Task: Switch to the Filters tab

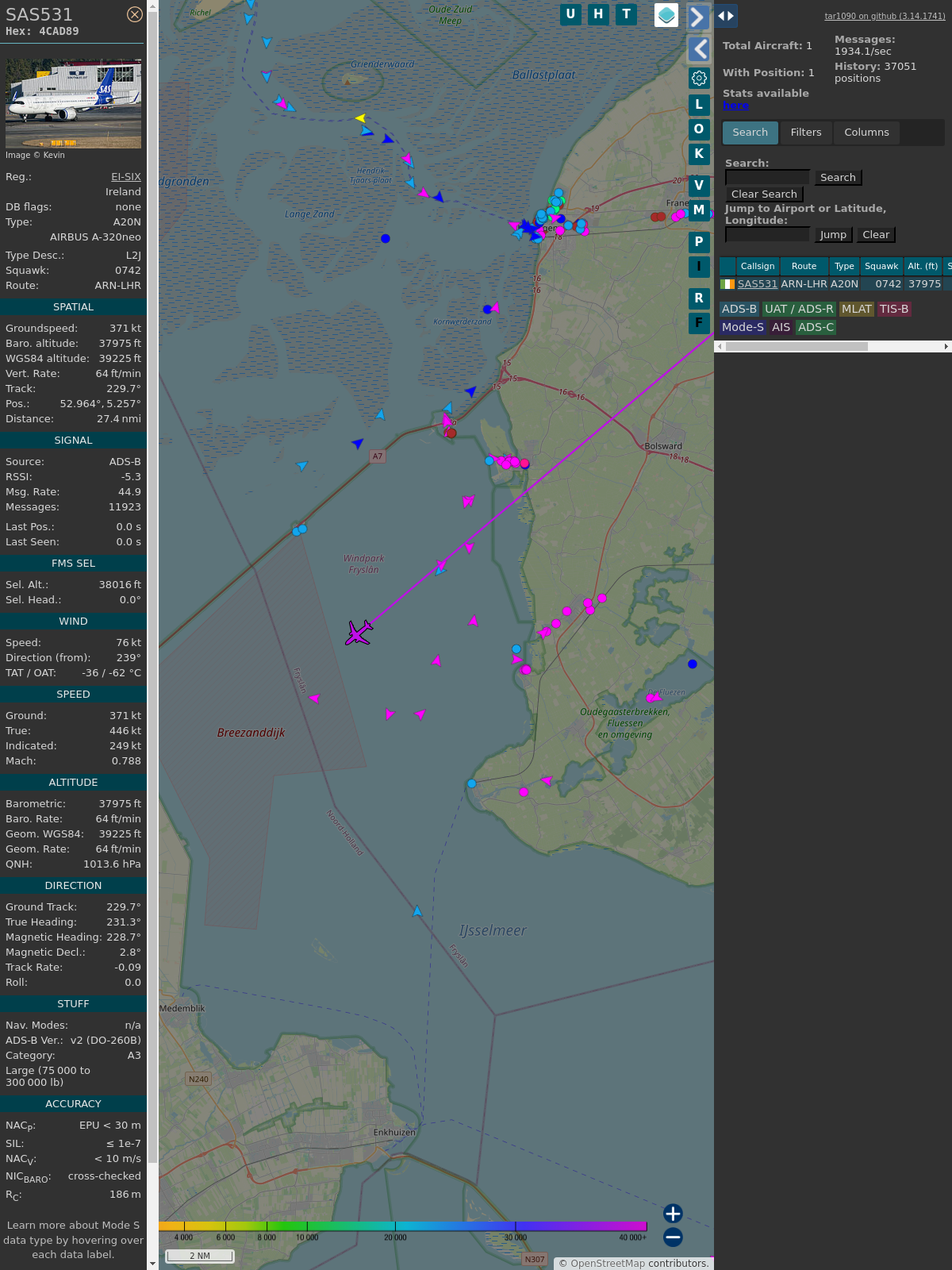Action: [x=806, y=133]
